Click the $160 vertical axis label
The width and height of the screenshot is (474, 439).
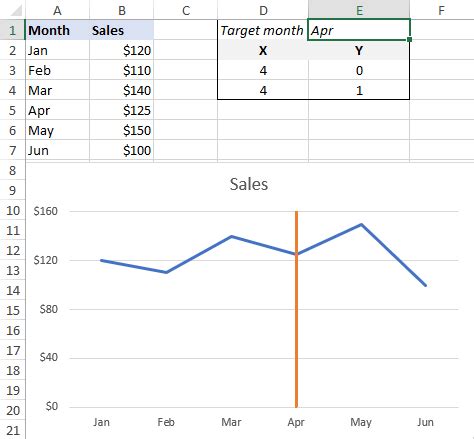45,211
